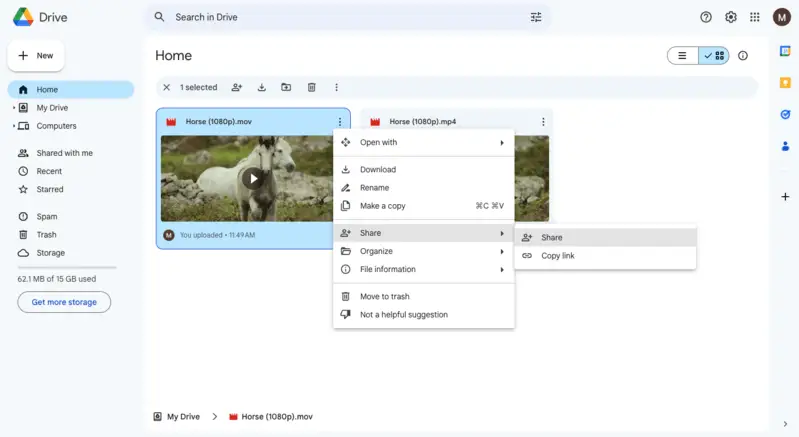The width and height of the screenshot is (799, 437).
Task: Choose Download from context menu
Action: (x=423, y=170)
